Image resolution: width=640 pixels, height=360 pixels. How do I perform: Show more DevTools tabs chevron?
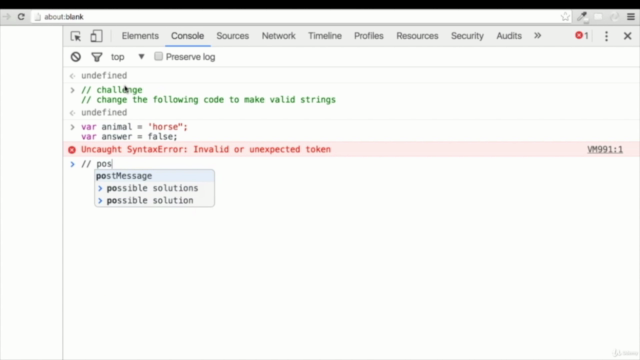(x=538, y=36)
